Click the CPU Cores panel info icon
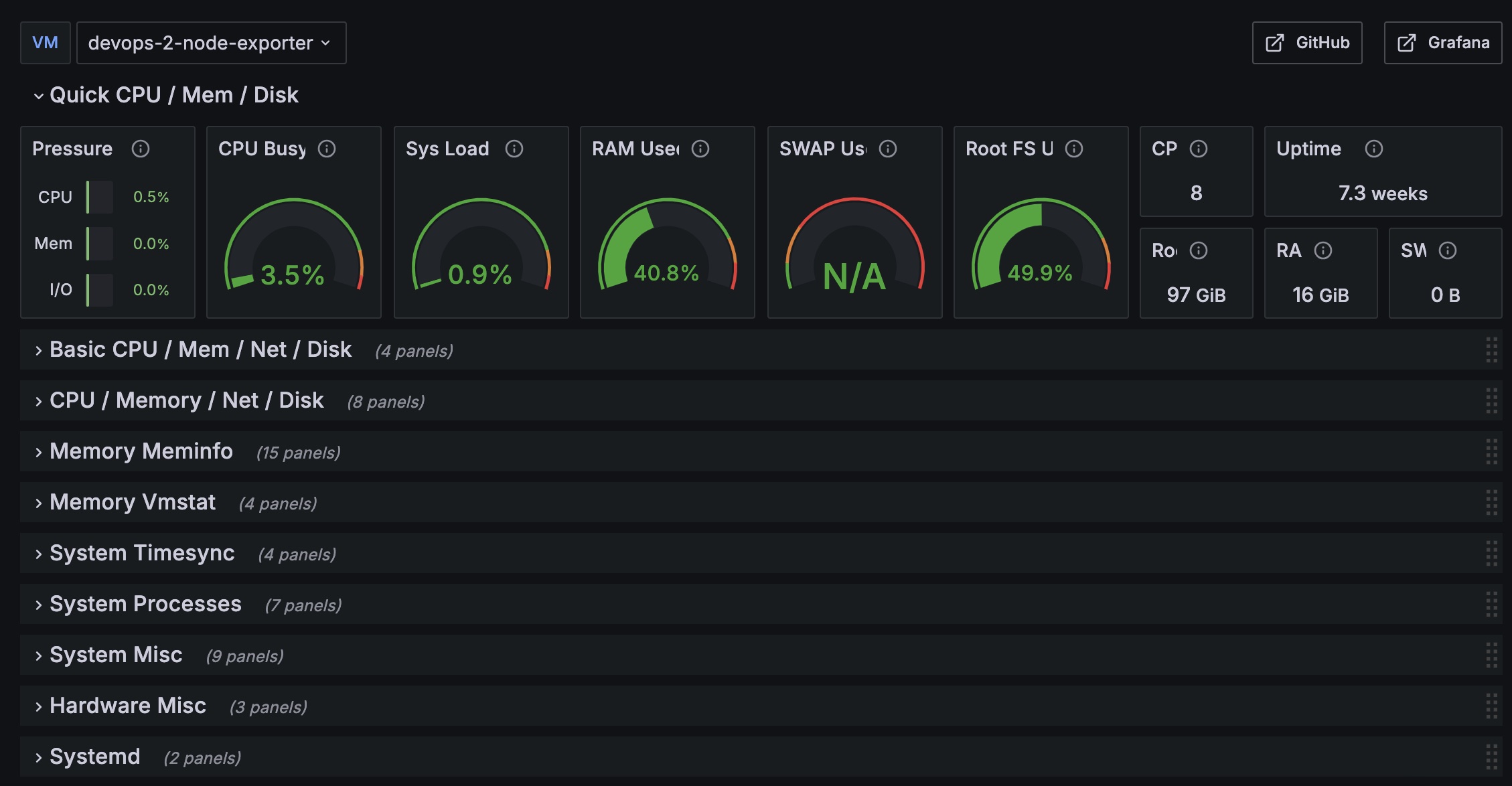This screenshot has width=1512, height=786. (x=1199, y=149)
